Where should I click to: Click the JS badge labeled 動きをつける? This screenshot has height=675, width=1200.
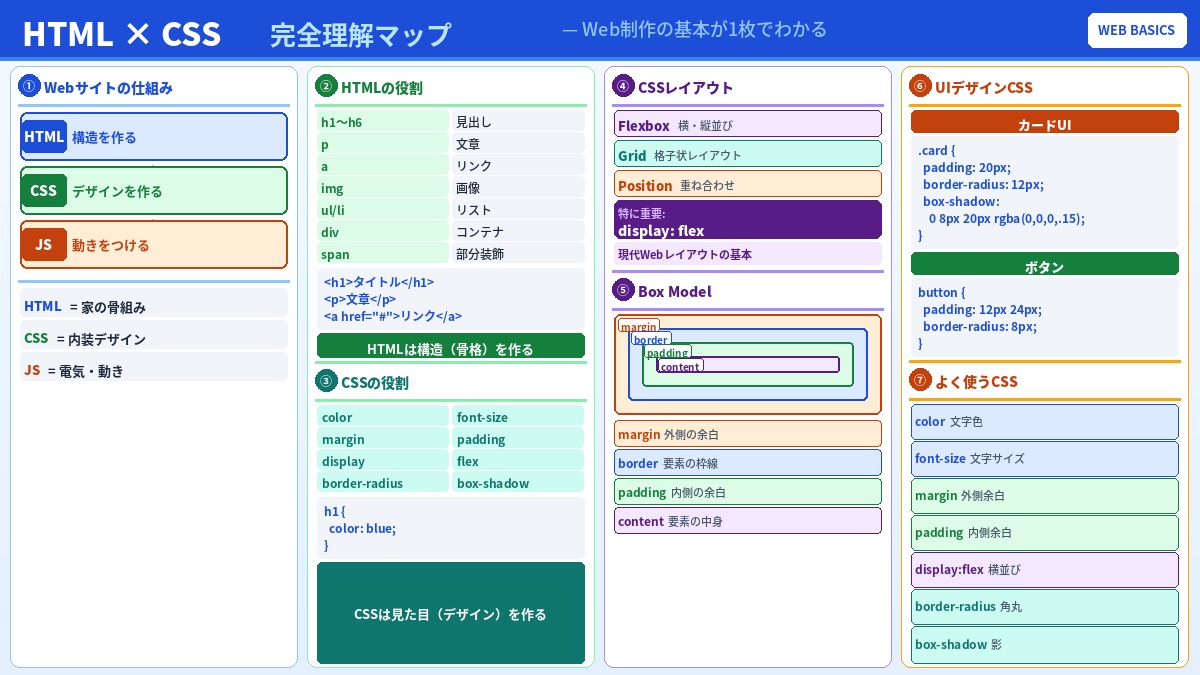pyautogui.click(x=154, y=245)
